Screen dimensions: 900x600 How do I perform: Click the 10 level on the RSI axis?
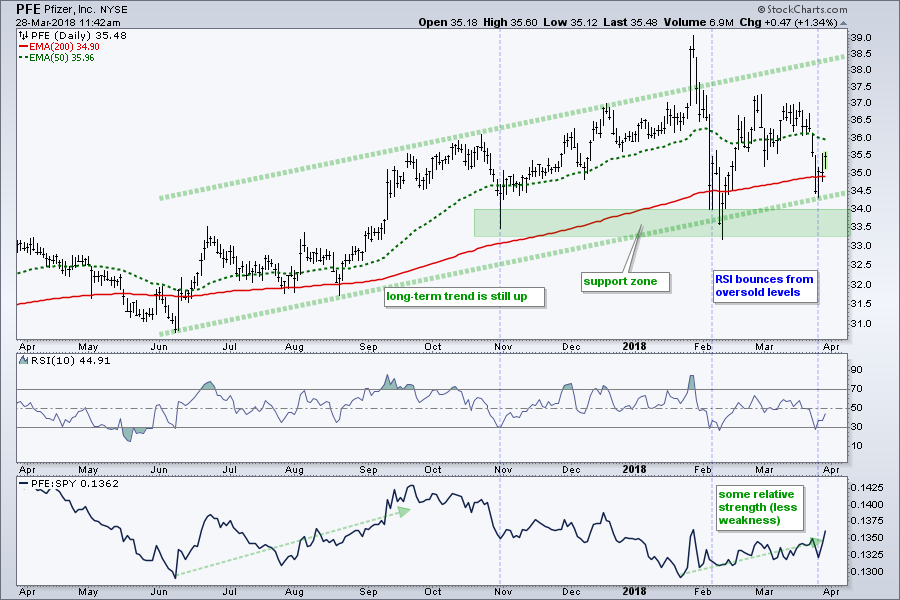pos(856,446)
